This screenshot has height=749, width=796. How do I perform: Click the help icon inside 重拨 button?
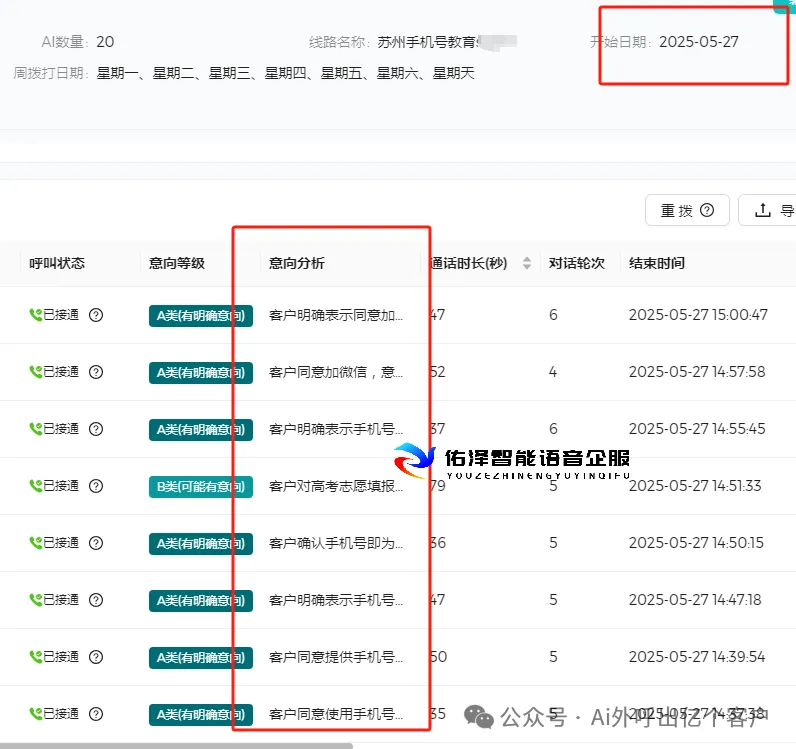(x=707, y=210)
